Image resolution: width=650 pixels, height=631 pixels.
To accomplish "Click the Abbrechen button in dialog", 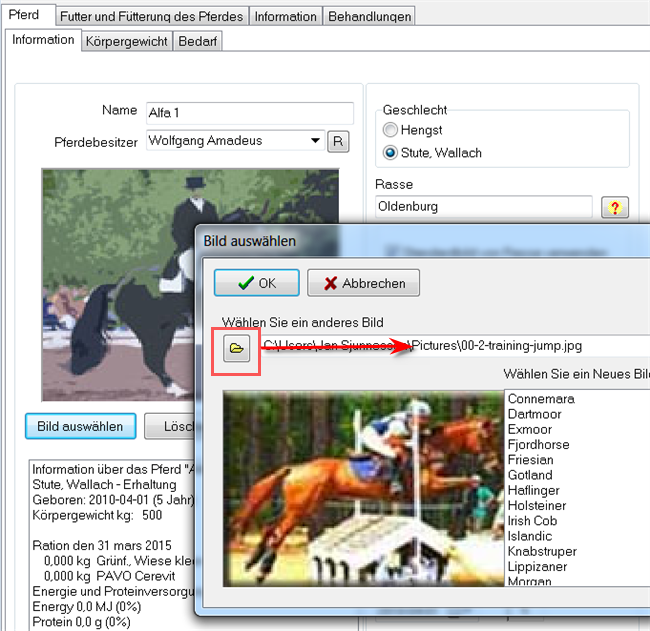I will point(364,283).
